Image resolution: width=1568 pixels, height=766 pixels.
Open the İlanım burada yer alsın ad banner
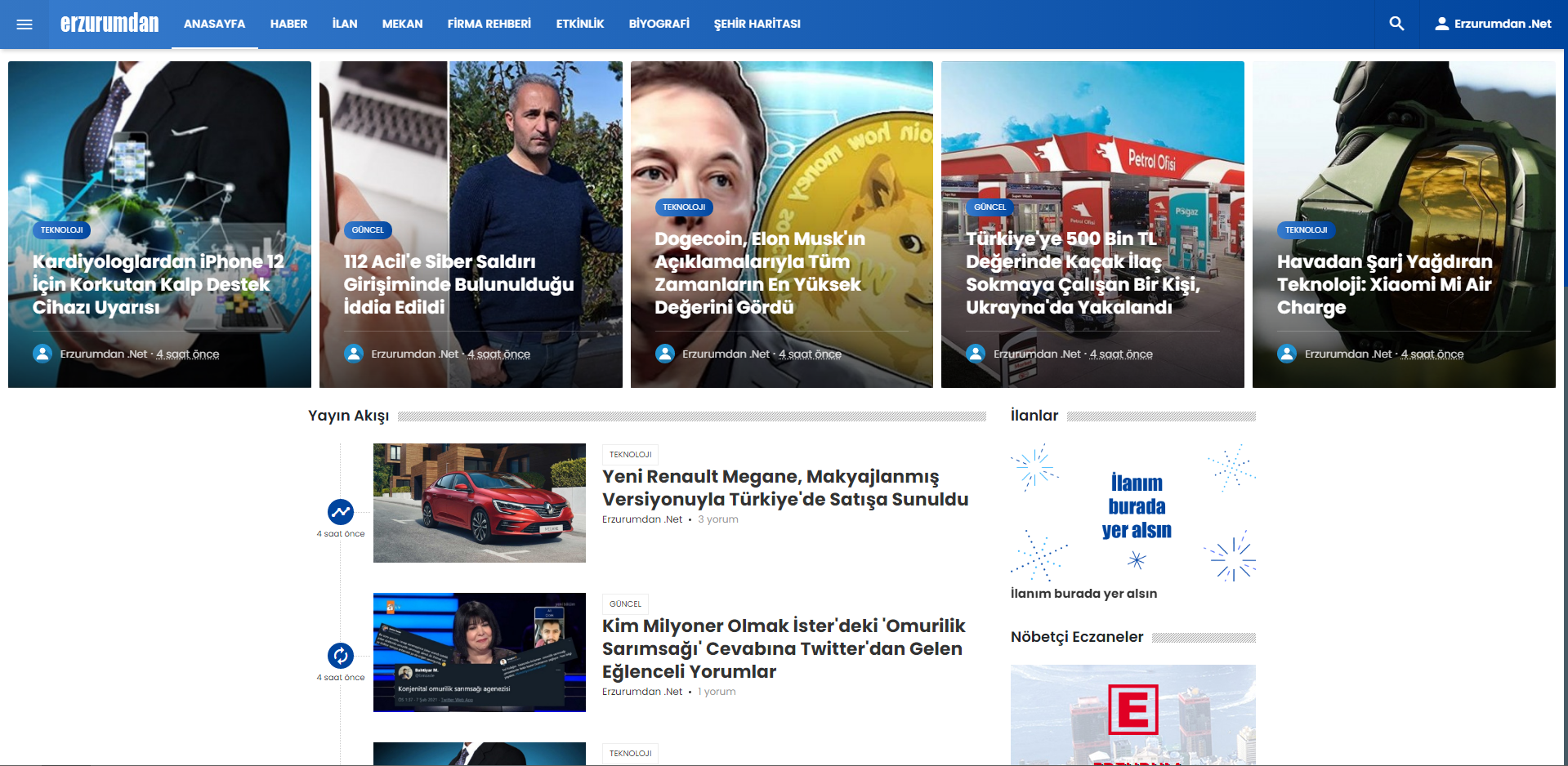coord(1133,513)
